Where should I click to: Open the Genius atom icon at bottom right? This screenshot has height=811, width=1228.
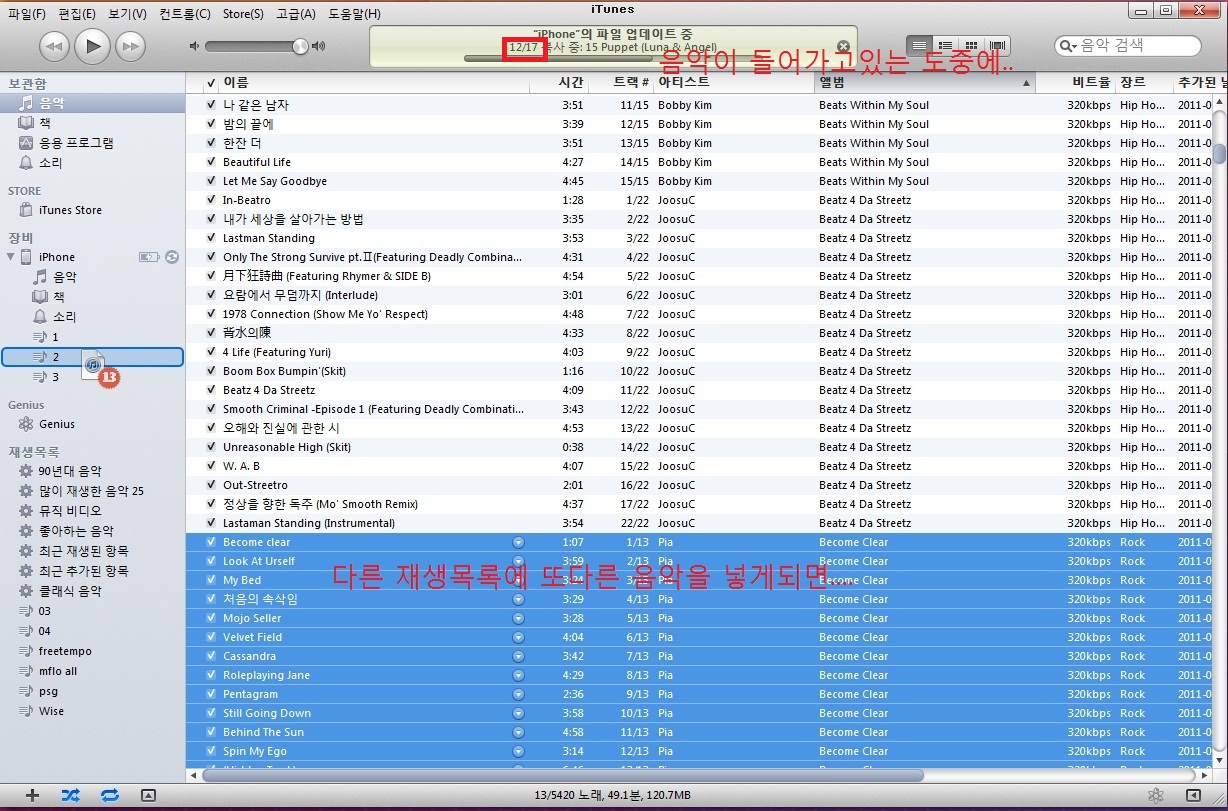pyautogui.click(x=1155, y=795)
